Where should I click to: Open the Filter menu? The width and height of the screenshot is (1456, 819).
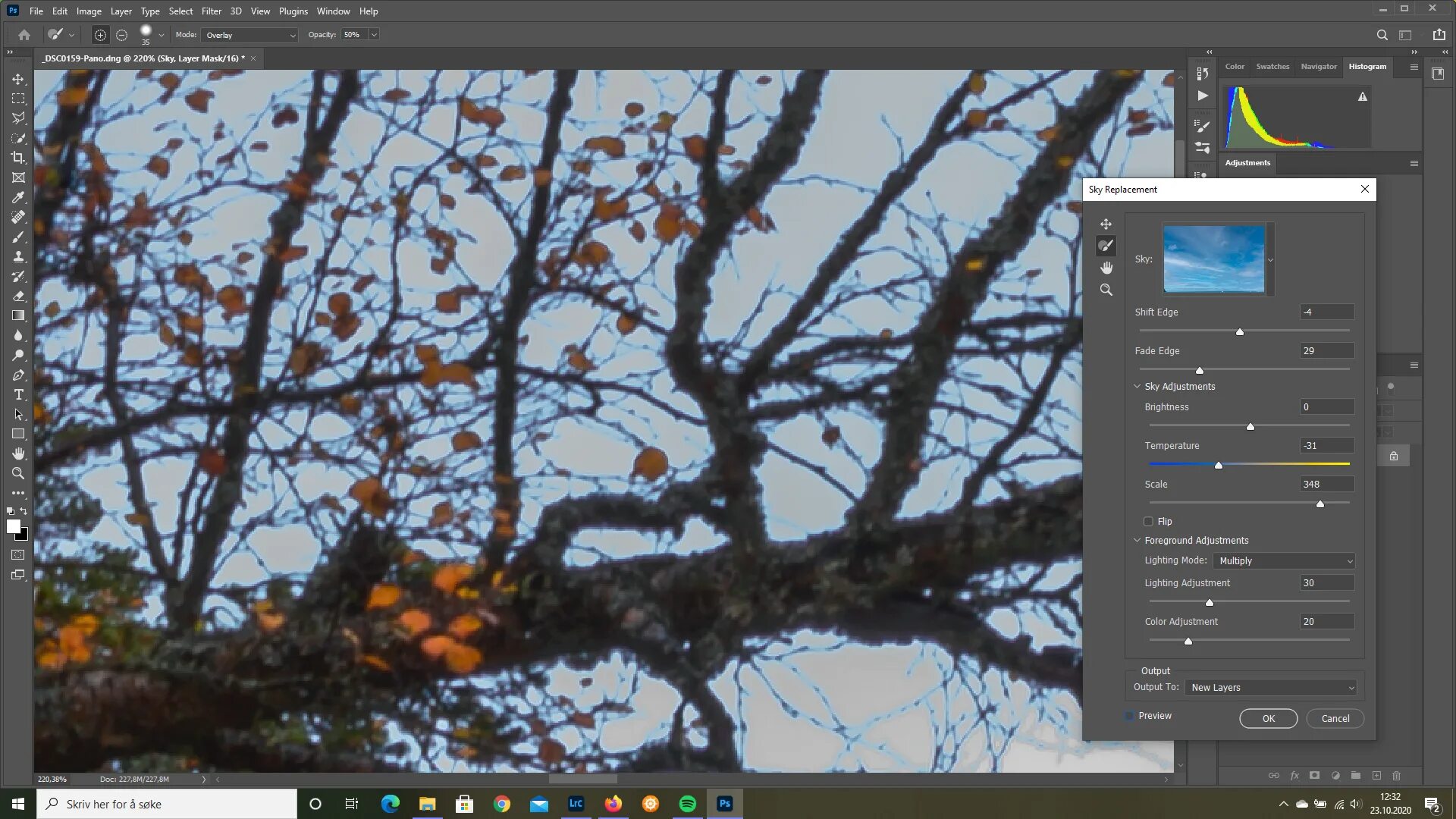click(x=211, y=11)
